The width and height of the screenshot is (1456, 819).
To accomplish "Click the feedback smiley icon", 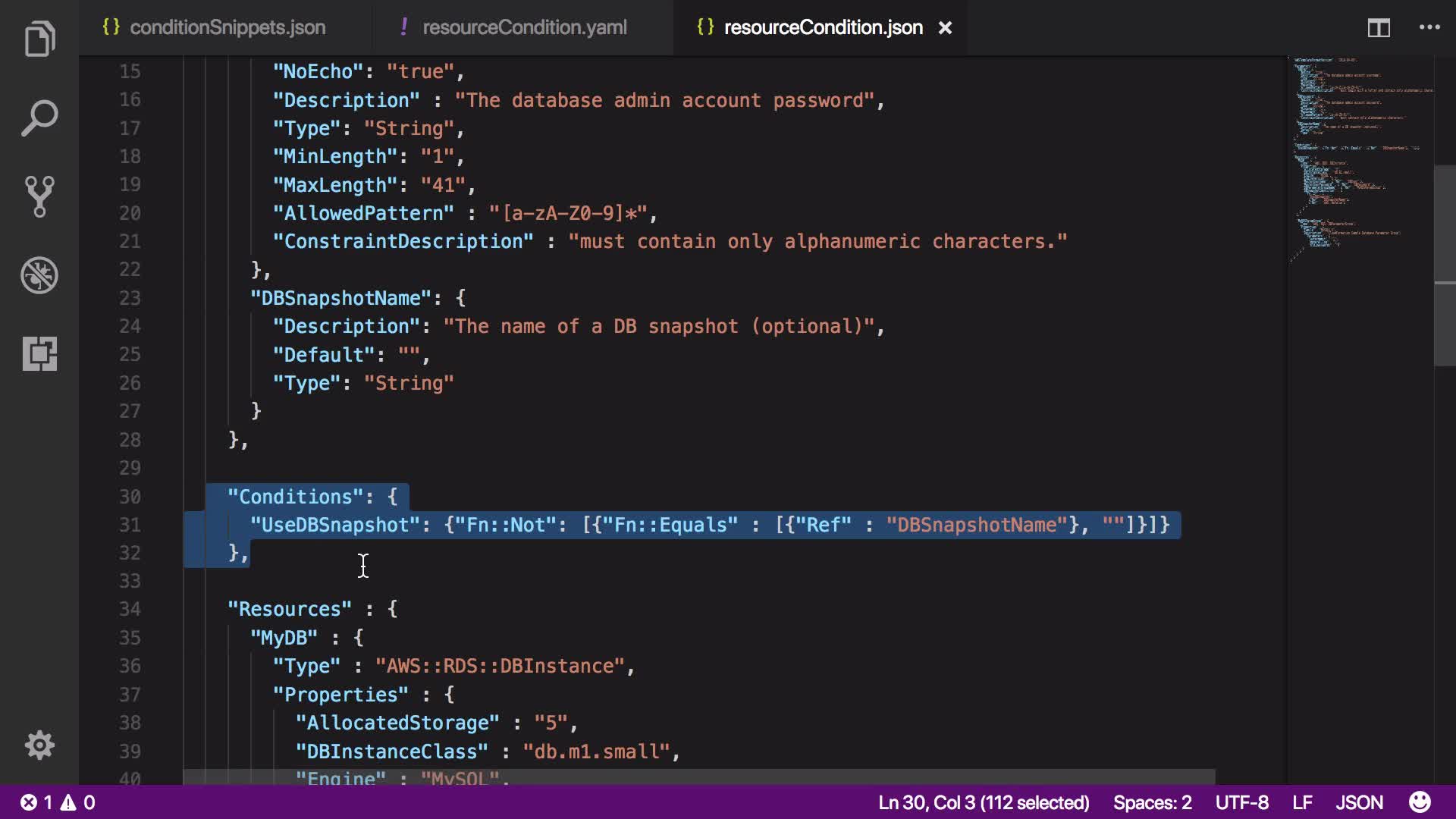I will coord(1420,802).
